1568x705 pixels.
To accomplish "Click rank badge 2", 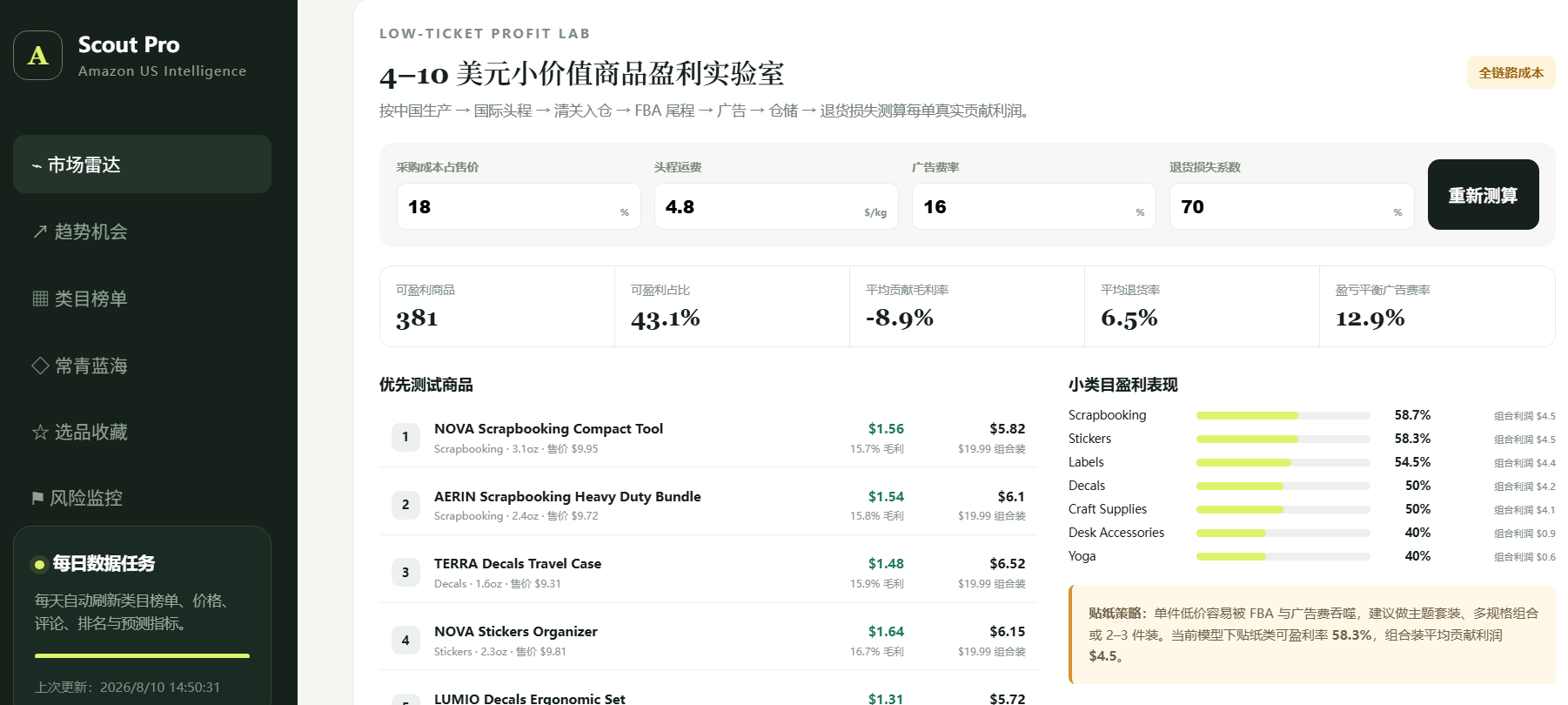I will click(x=405, y=505).
